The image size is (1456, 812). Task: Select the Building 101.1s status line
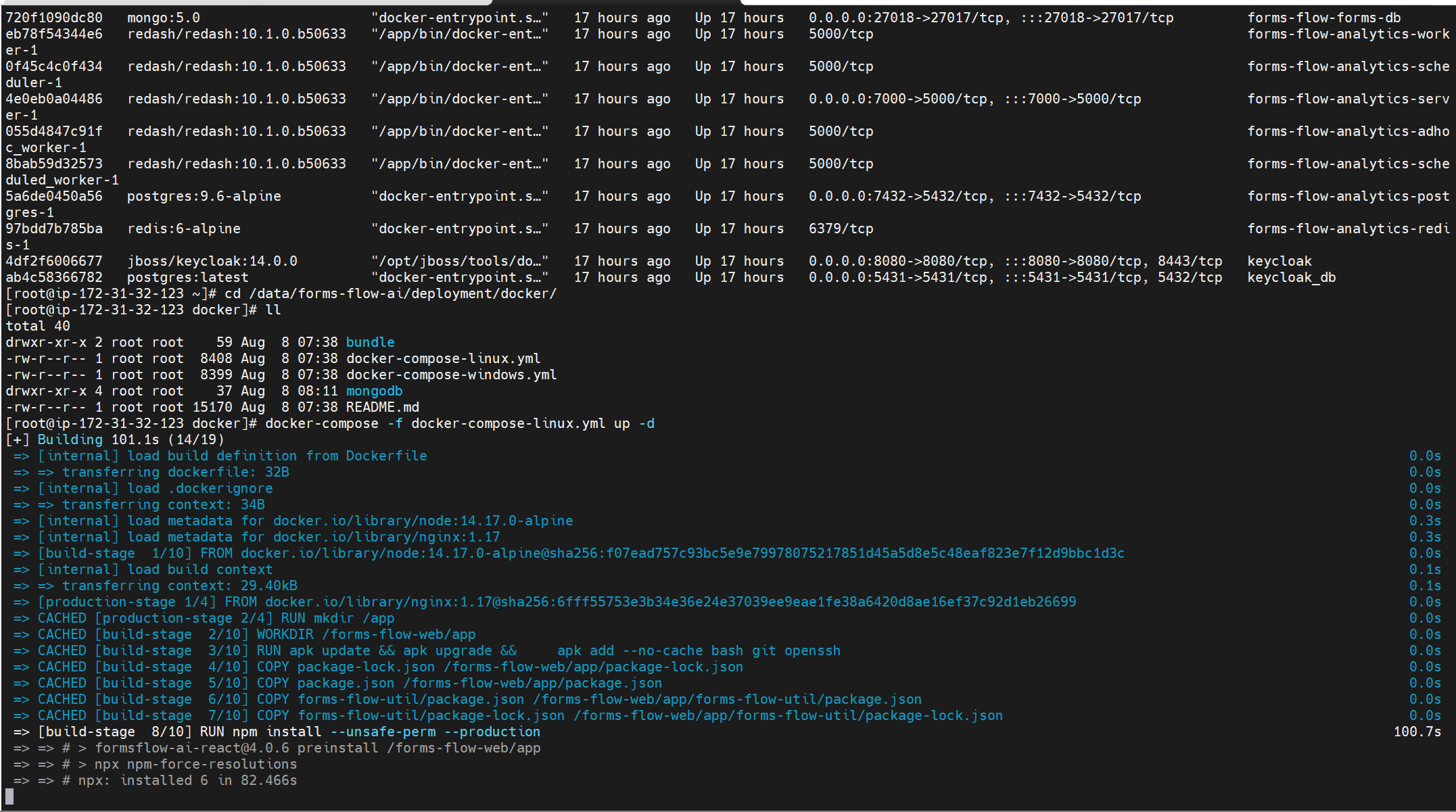115,439
